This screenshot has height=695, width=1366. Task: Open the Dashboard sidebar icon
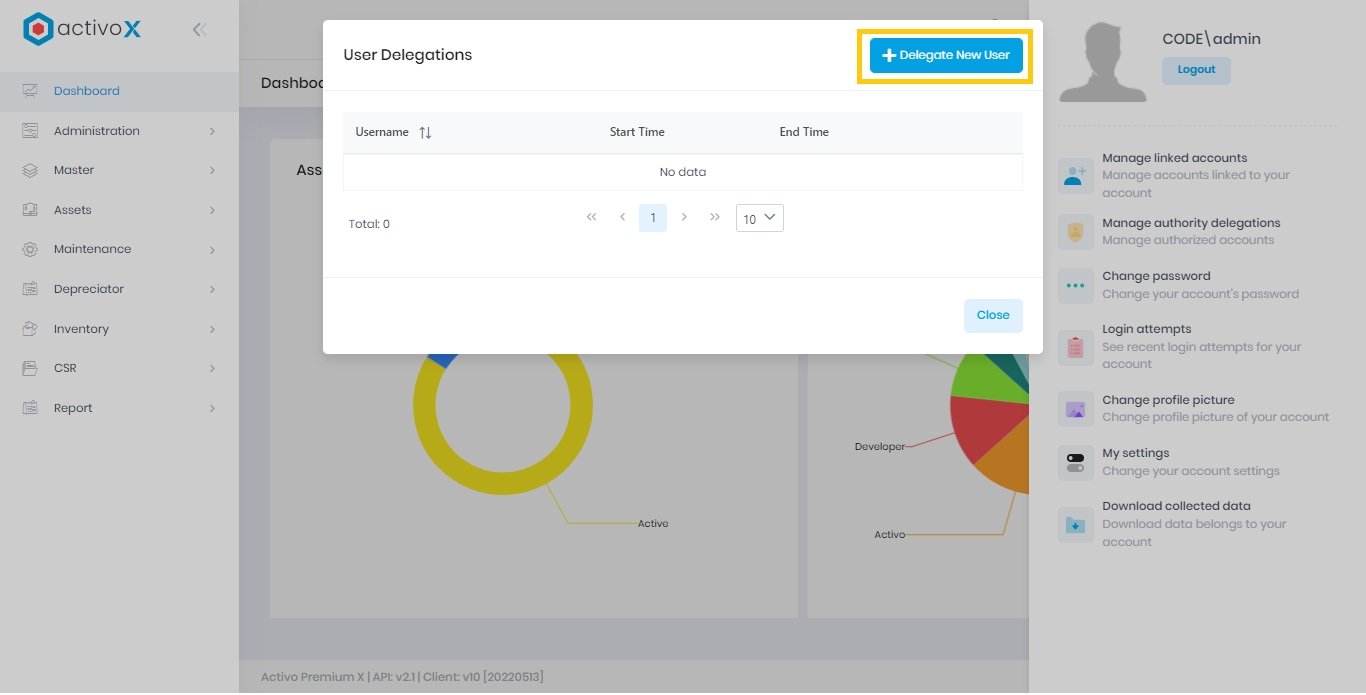(28, 90)
